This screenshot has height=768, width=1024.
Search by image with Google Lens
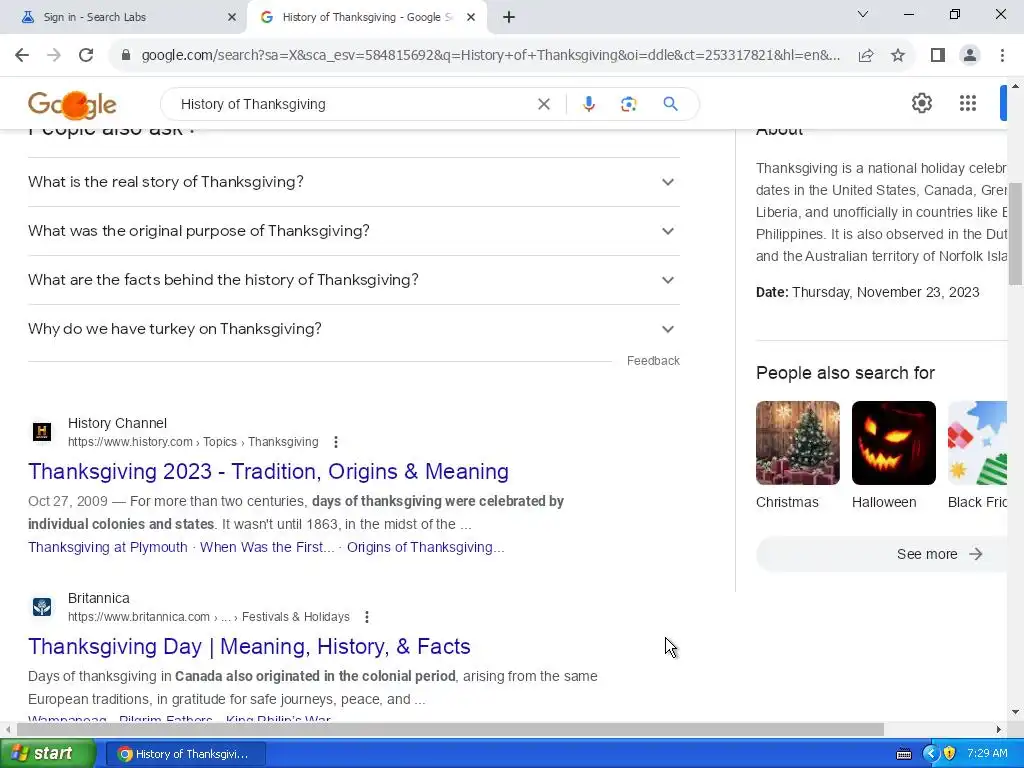628,104
